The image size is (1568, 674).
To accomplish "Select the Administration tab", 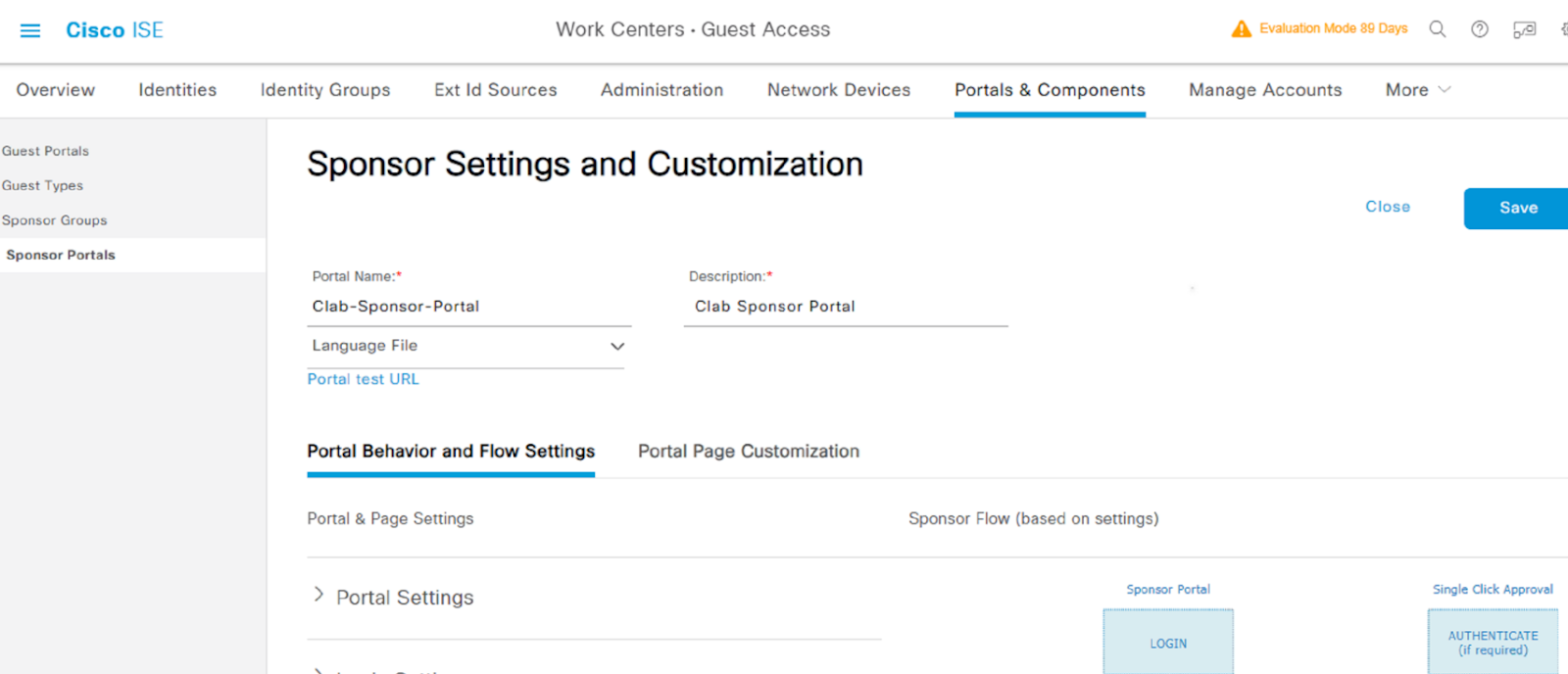I will tap(662, 90).
